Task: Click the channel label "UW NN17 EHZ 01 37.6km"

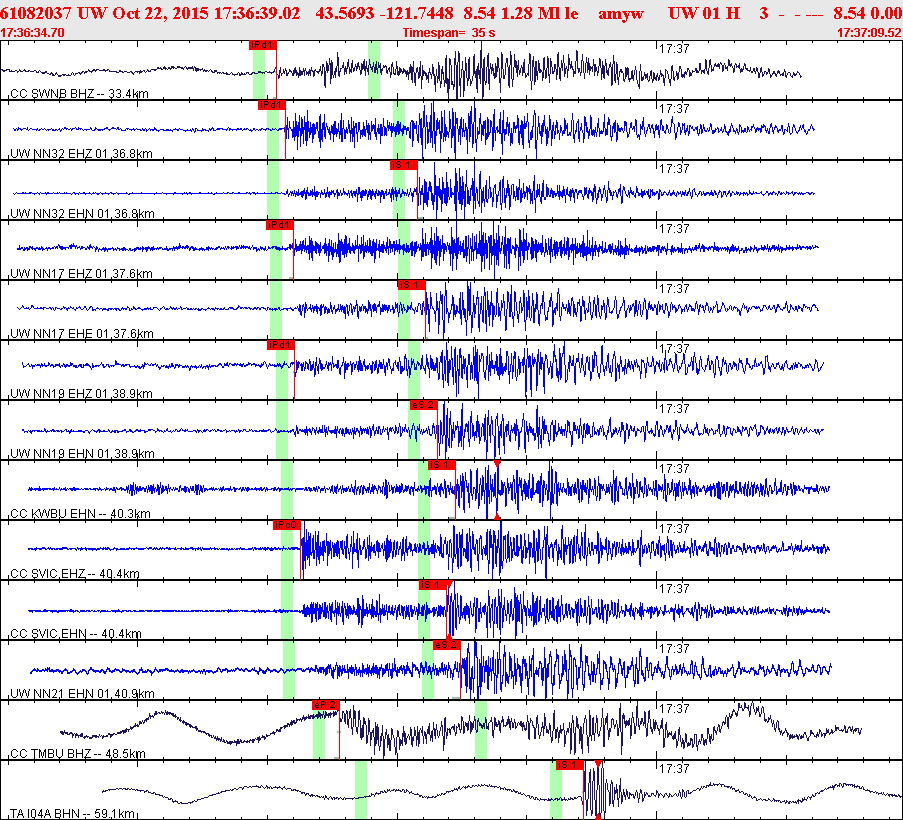Action: pos(81,274)
